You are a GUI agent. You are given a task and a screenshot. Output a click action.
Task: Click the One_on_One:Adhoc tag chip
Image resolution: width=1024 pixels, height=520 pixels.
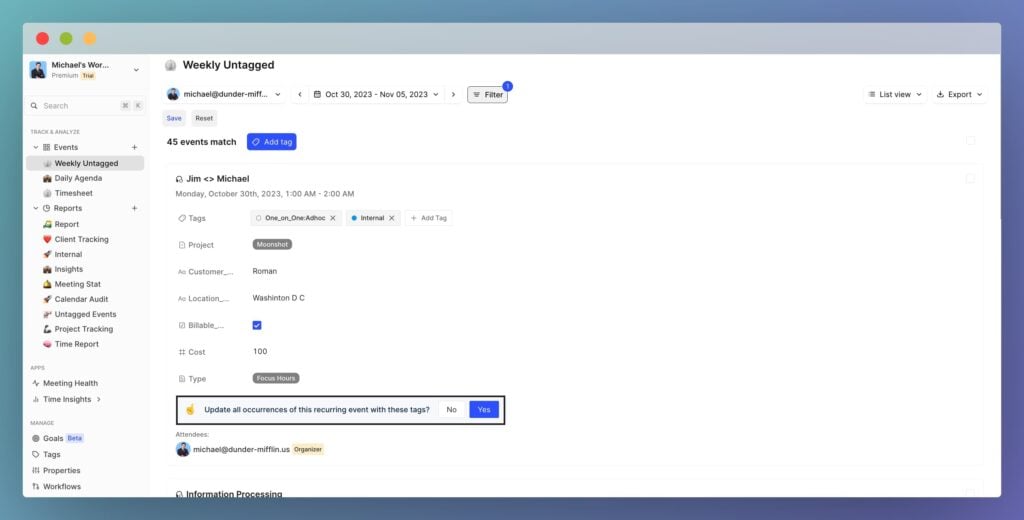click(296, 218)
